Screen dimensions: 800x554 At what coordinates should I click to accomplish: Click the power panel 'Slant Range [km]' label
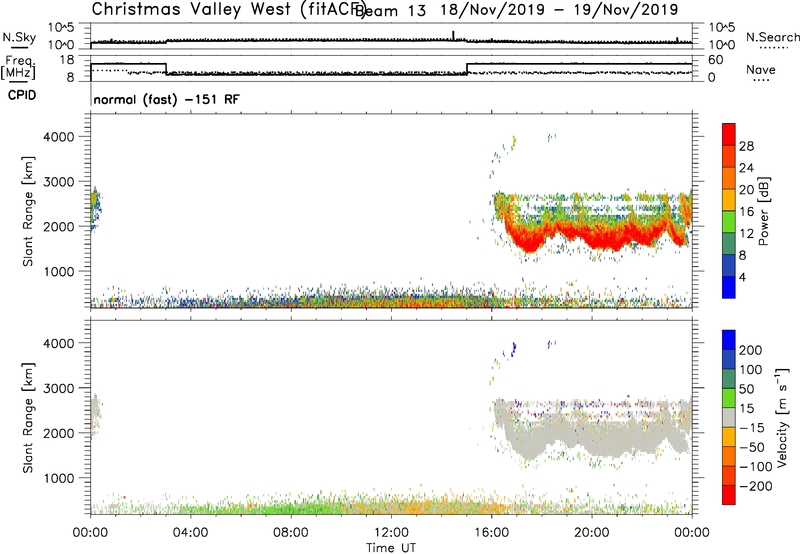[28, 211]
